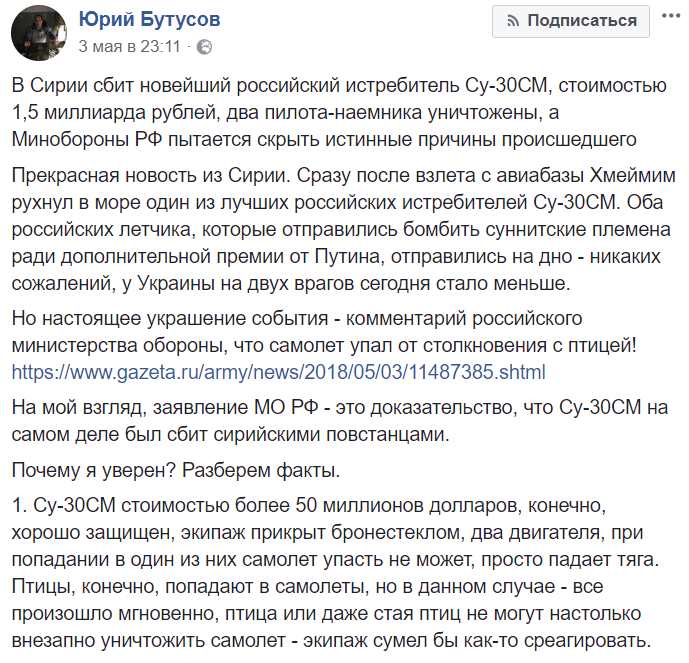Screen dimensions: 689x663
Task: Click the numbered paragraph "1. Су-30СМ стоимостью"
Action: [x=335, y=573]
